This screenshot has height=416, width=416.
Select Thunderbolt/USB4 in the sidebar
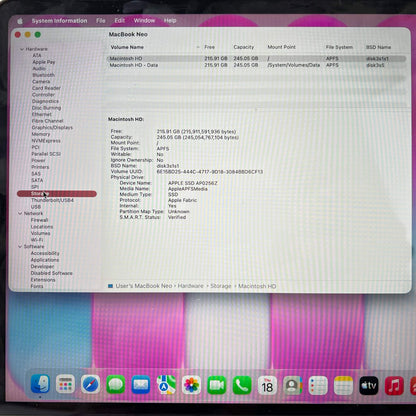(52, 200)
